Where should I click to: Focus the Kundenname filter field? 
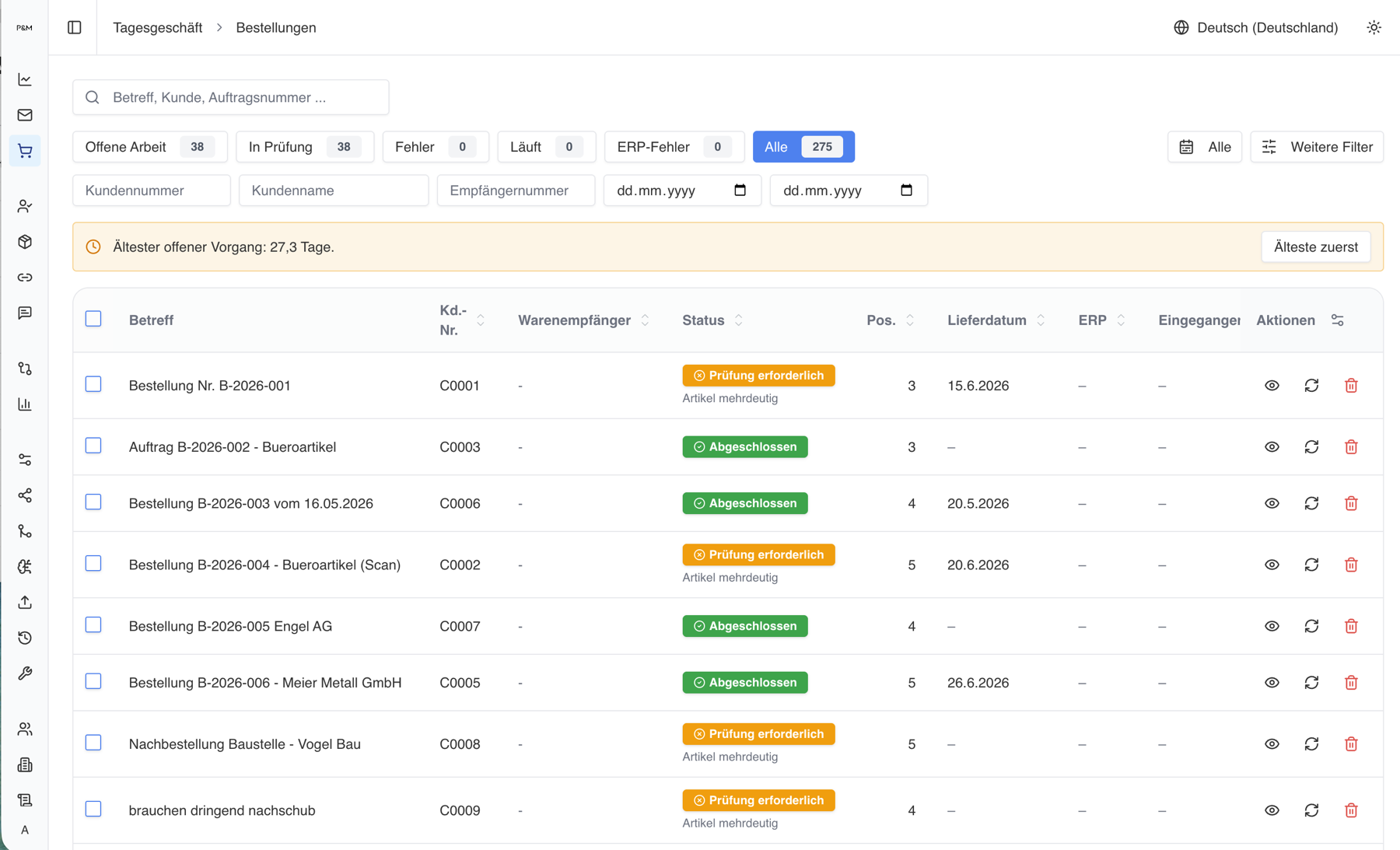coord(334,191)
